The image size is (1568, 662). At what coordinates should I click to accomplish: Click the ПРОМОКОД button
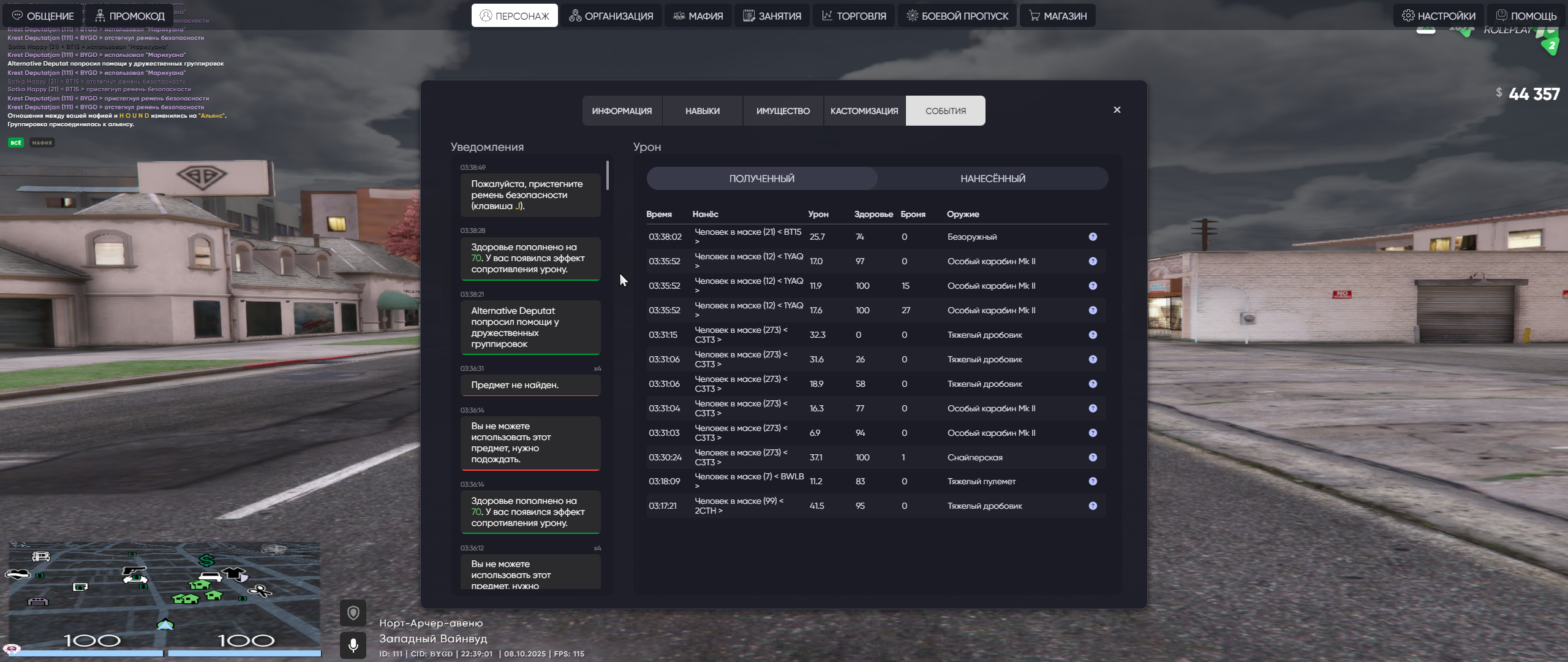pos(129,16)
